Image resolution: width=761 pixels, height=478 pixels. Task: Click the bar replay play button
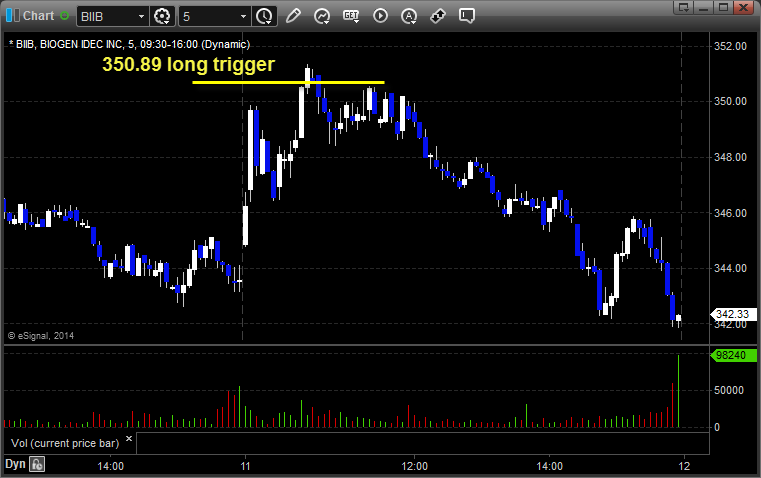click(380, 16)
